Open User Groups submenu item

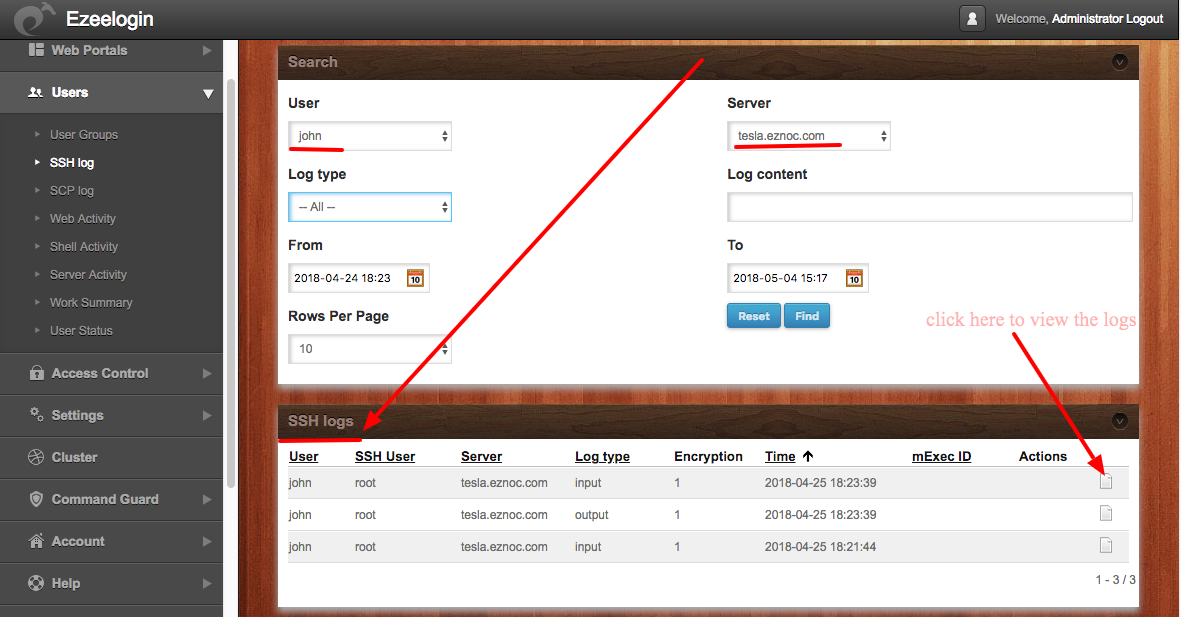click(x=84, y=135)
